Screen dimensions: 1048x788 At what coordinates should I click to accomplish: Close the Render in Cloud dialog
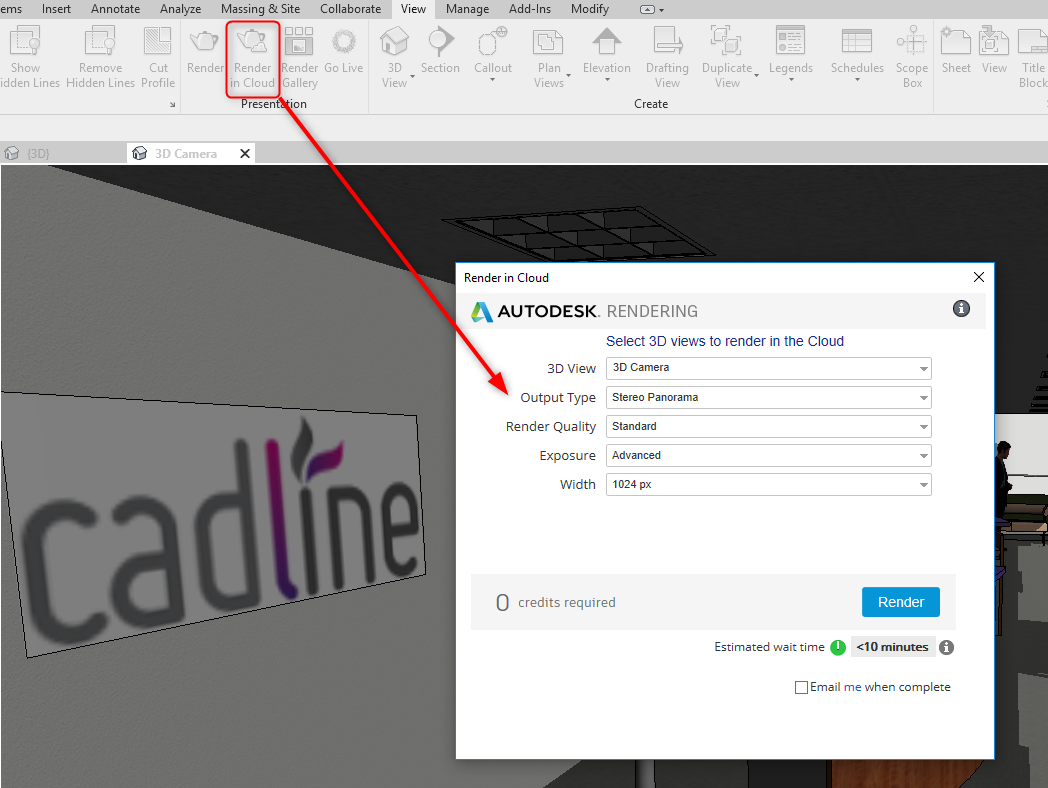(978, 277)
